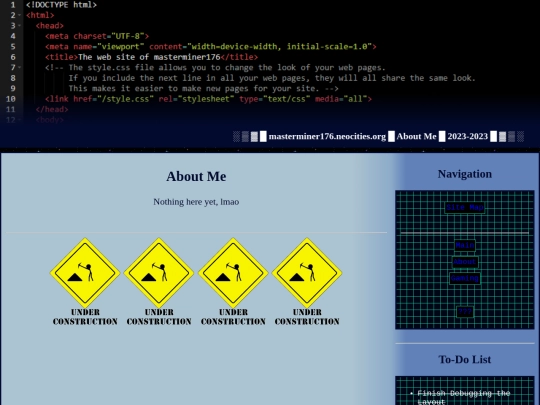Click line number 1 in the gutter
The image size is (540, 405).
coord(13,5)
